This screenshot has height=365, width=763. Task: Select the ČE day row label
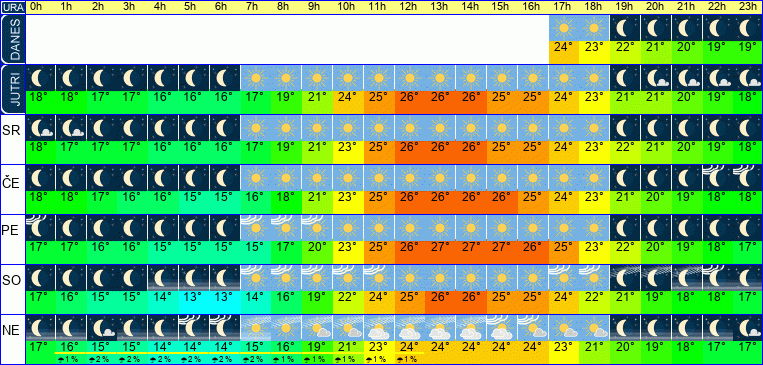click(11, 182)
